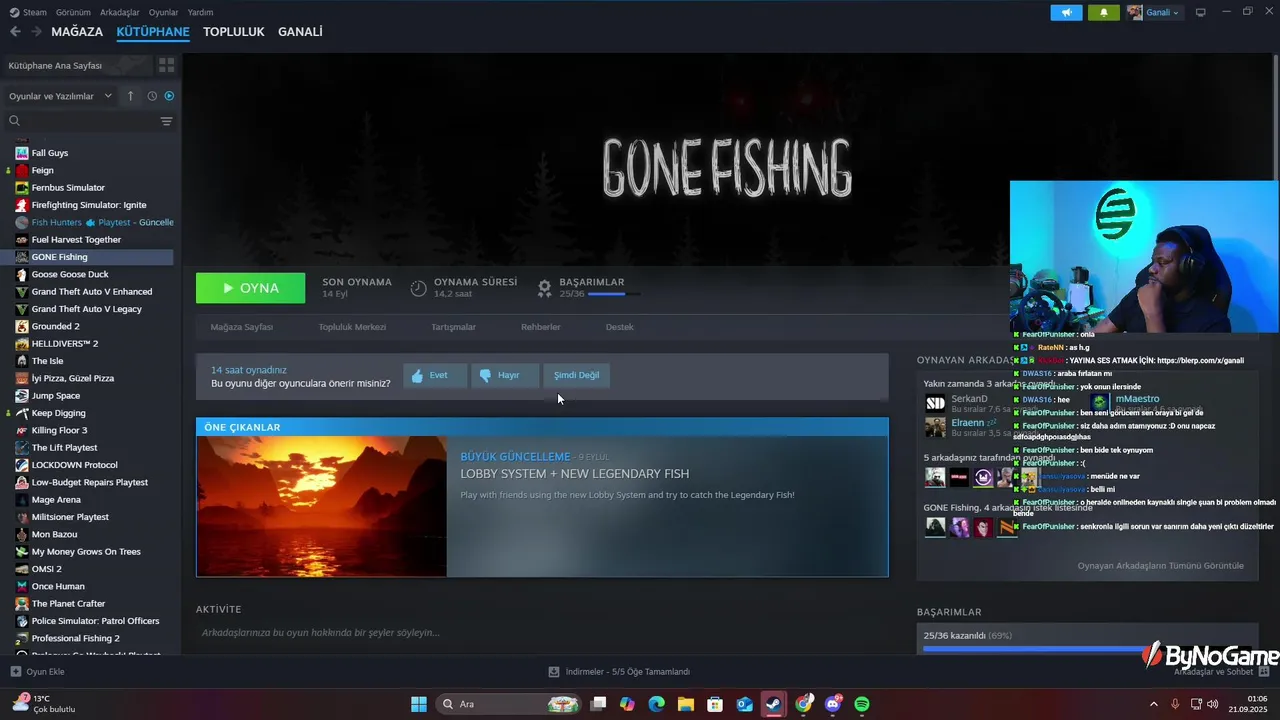This screenshot has width=1280, height=720.
Task: Open the MAĞAZA tab
Action: tap(77, 32)
